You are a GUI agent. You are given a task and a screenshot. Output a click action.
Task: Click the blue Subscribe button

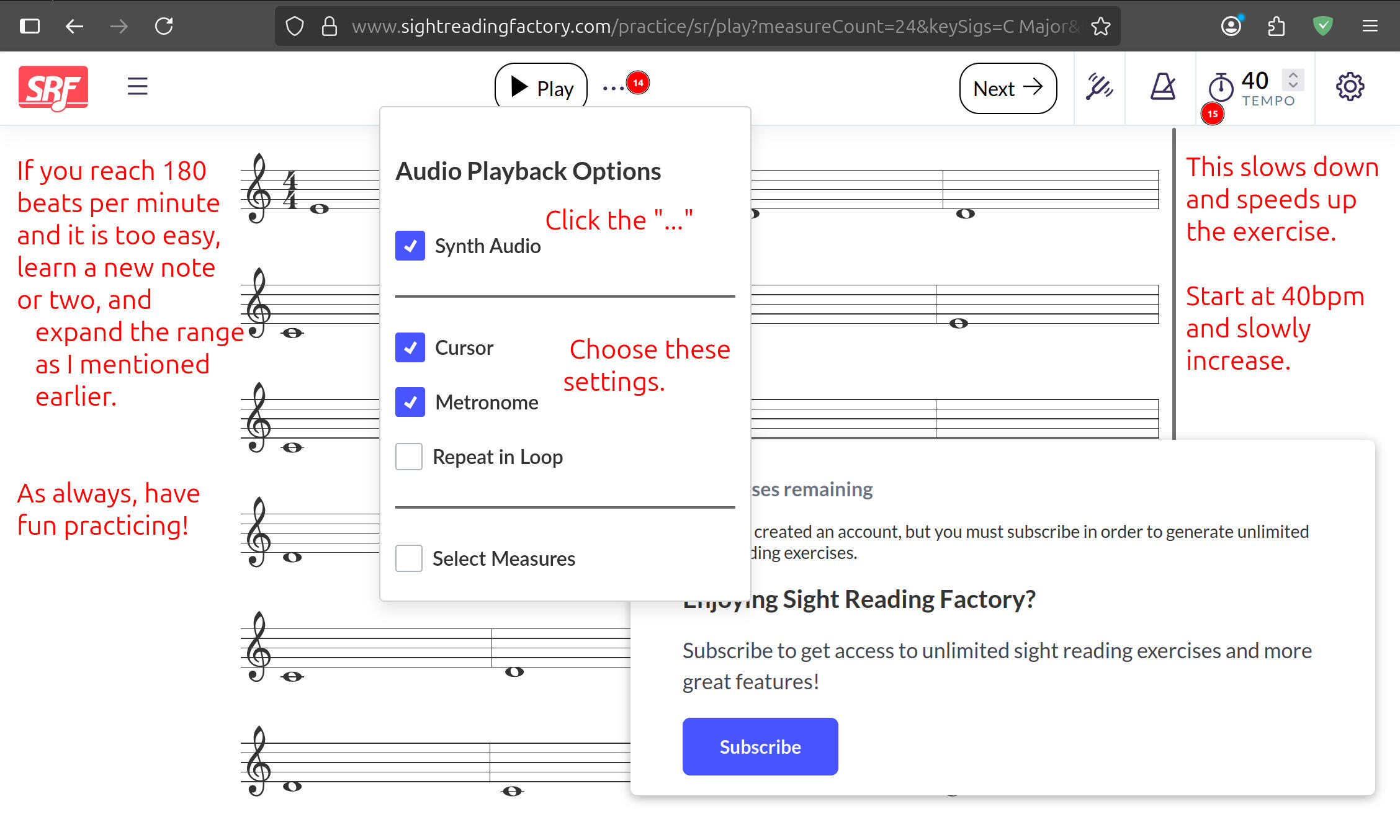click(760, 746)
